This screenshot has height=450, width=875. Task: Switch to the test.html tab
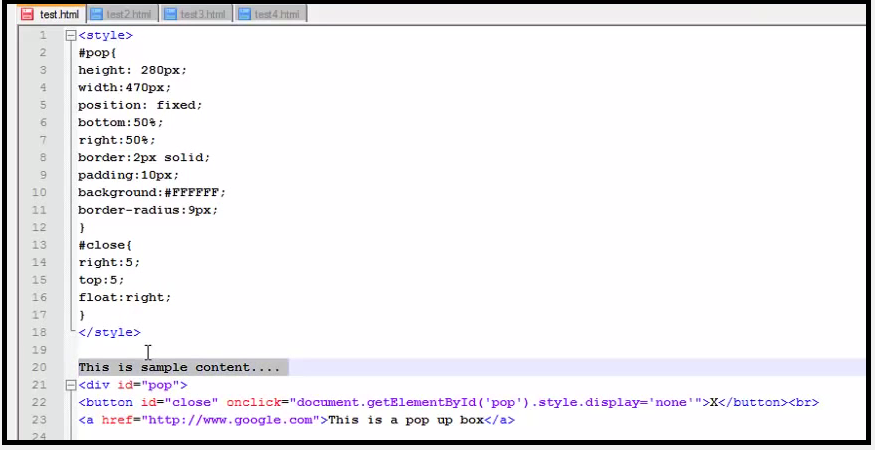tap(51, 14)
